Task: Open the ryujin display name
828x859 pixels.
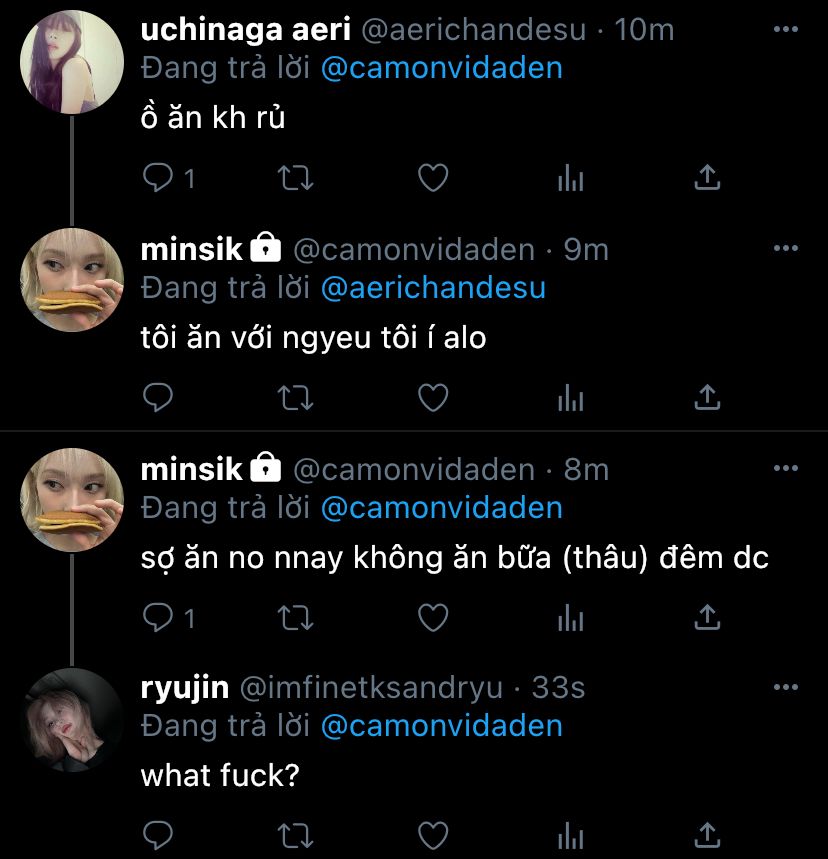Action: pyautogui.click(x=185, y=688)
